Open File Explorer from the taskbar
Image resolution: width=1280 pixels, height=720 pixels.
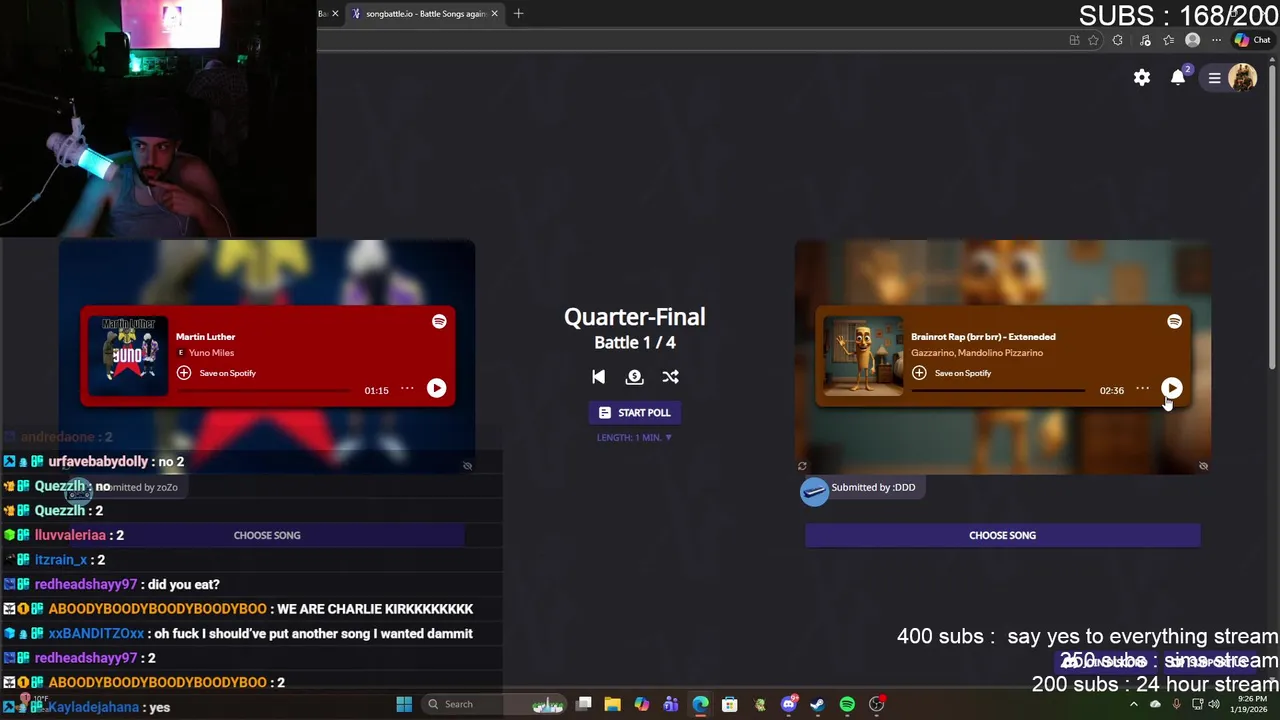coord(612,704)
